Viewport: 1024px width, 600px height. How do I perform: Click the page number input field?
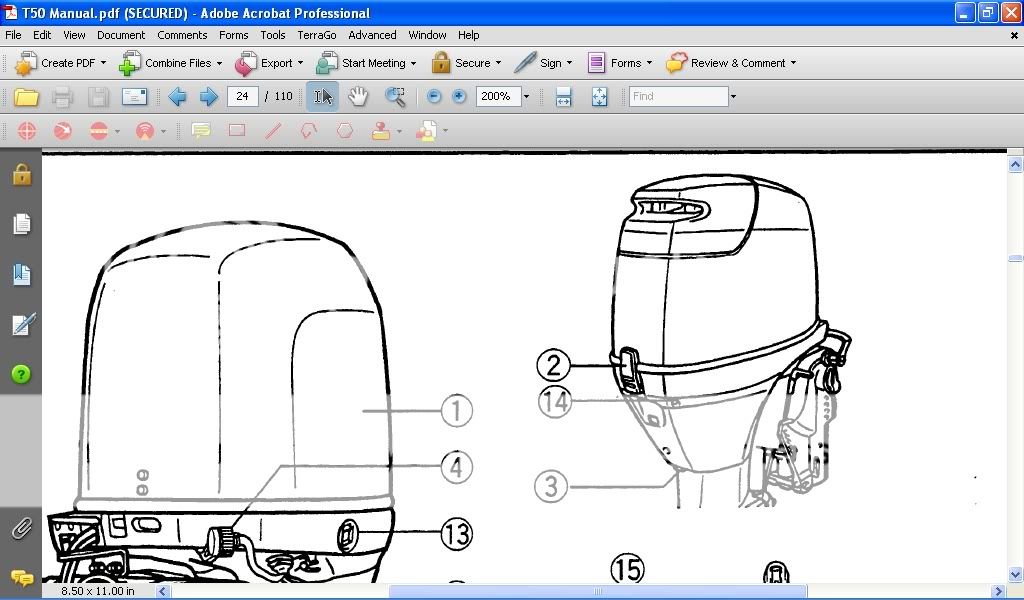(242, 97)
